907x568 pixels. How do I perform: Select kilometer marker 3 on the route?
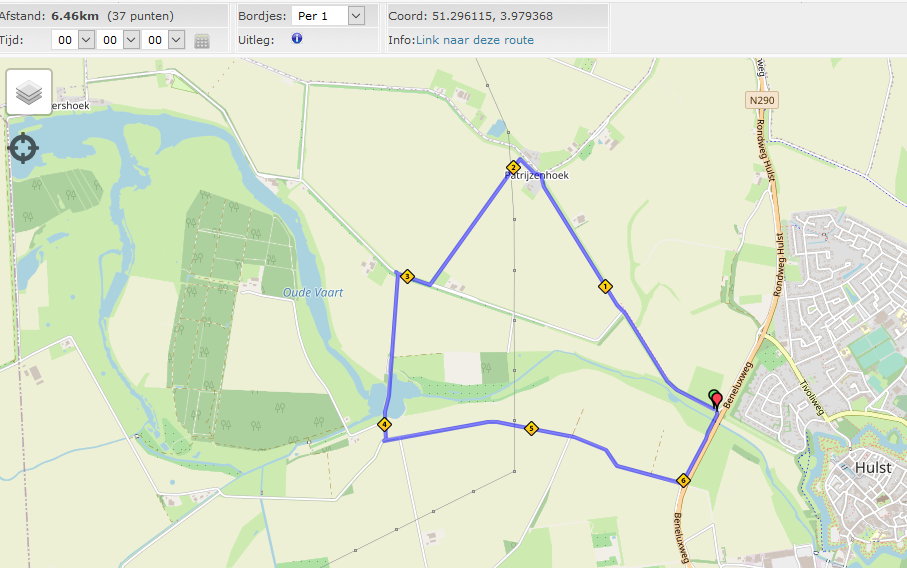407,276
